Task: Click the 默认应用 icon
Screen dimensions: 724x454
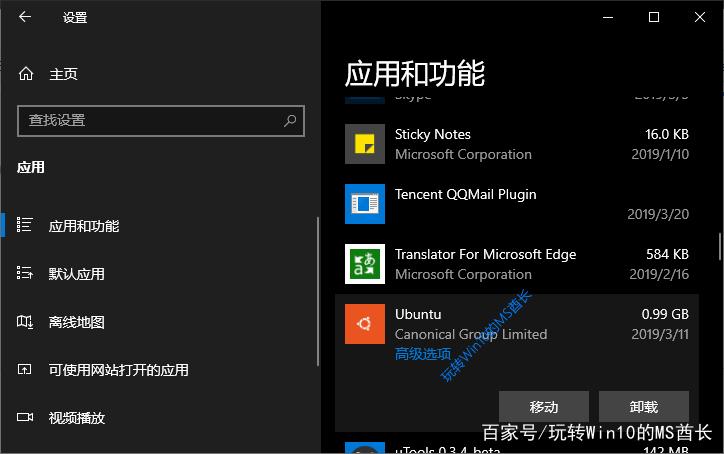Action: [x=24, y=273]
